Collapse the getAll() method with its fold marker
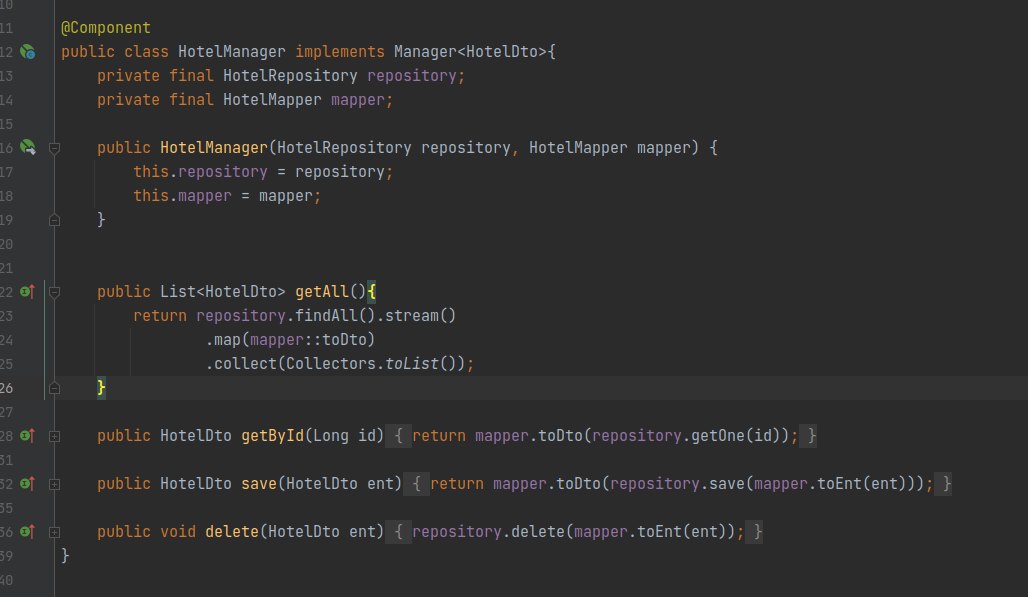The image size is (1028, 597). click(55, 292)
